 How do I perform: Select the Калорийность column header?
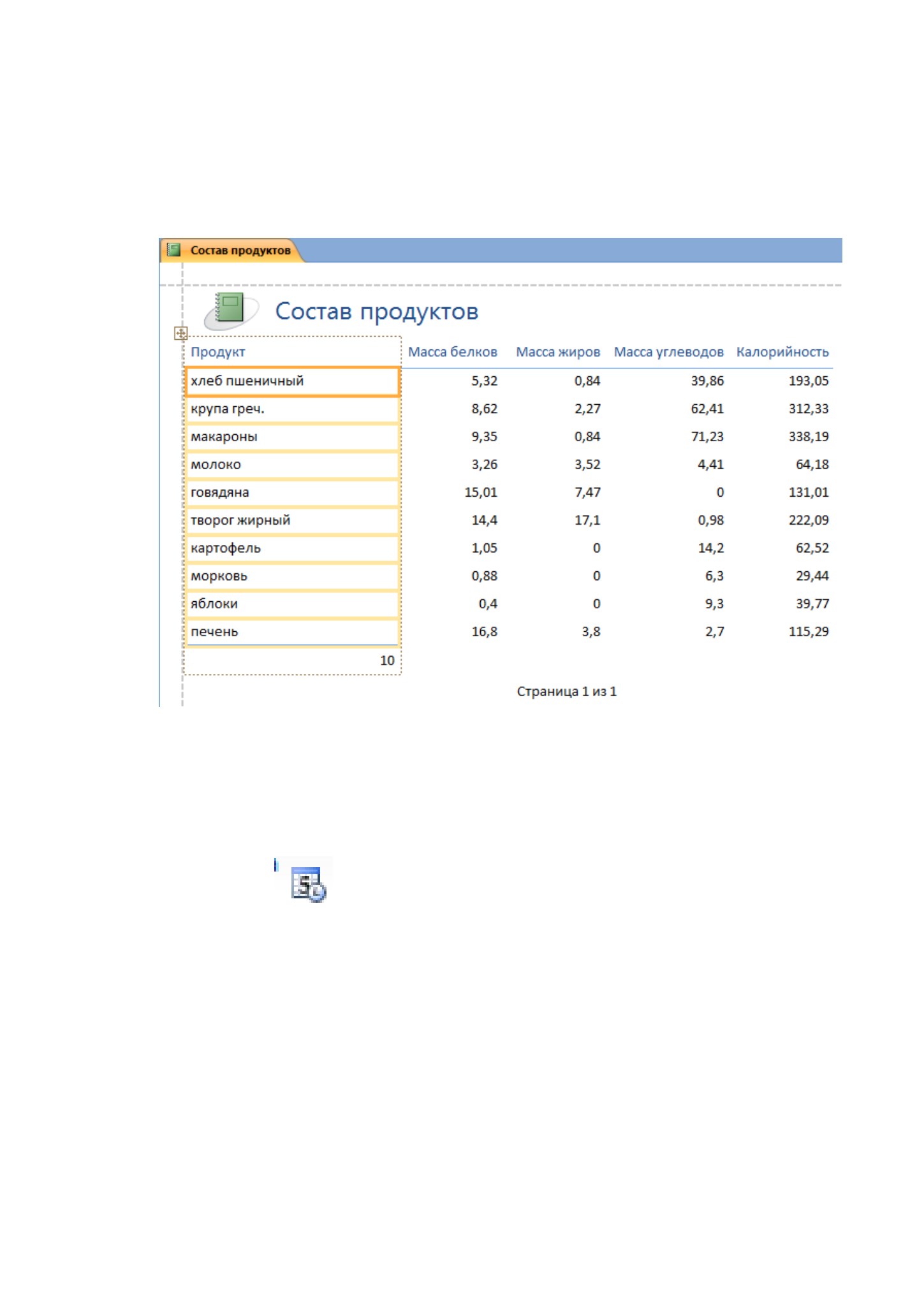[x=782, y=352]
